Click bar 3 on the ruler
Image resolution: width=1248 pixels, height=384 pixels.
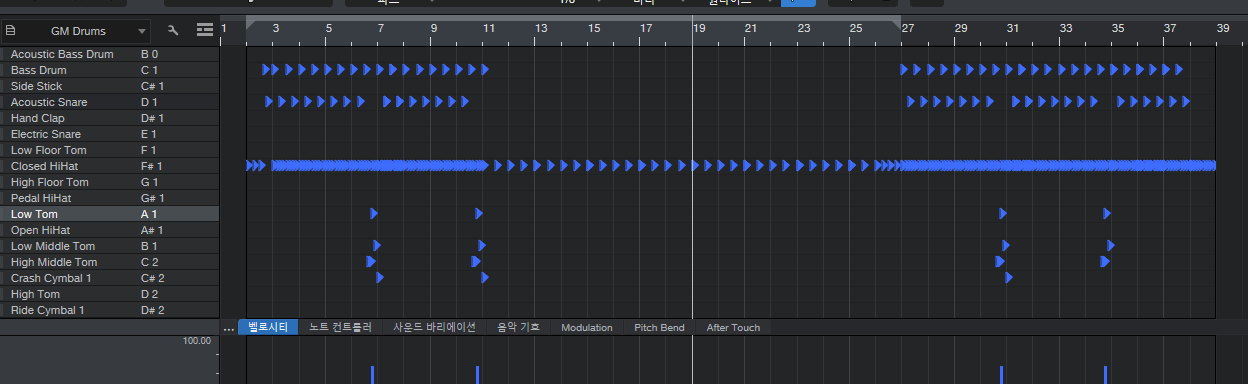[x=276, y=29]
